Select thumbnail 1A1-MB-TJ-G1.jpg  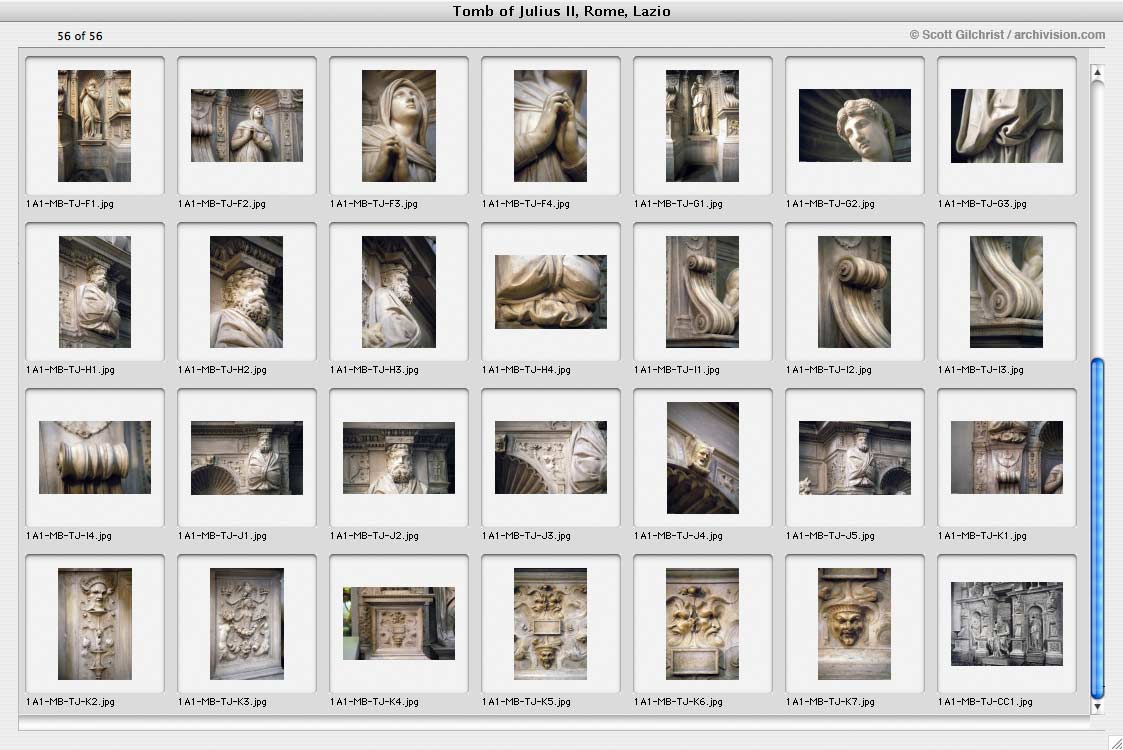(x=702, y=125)
